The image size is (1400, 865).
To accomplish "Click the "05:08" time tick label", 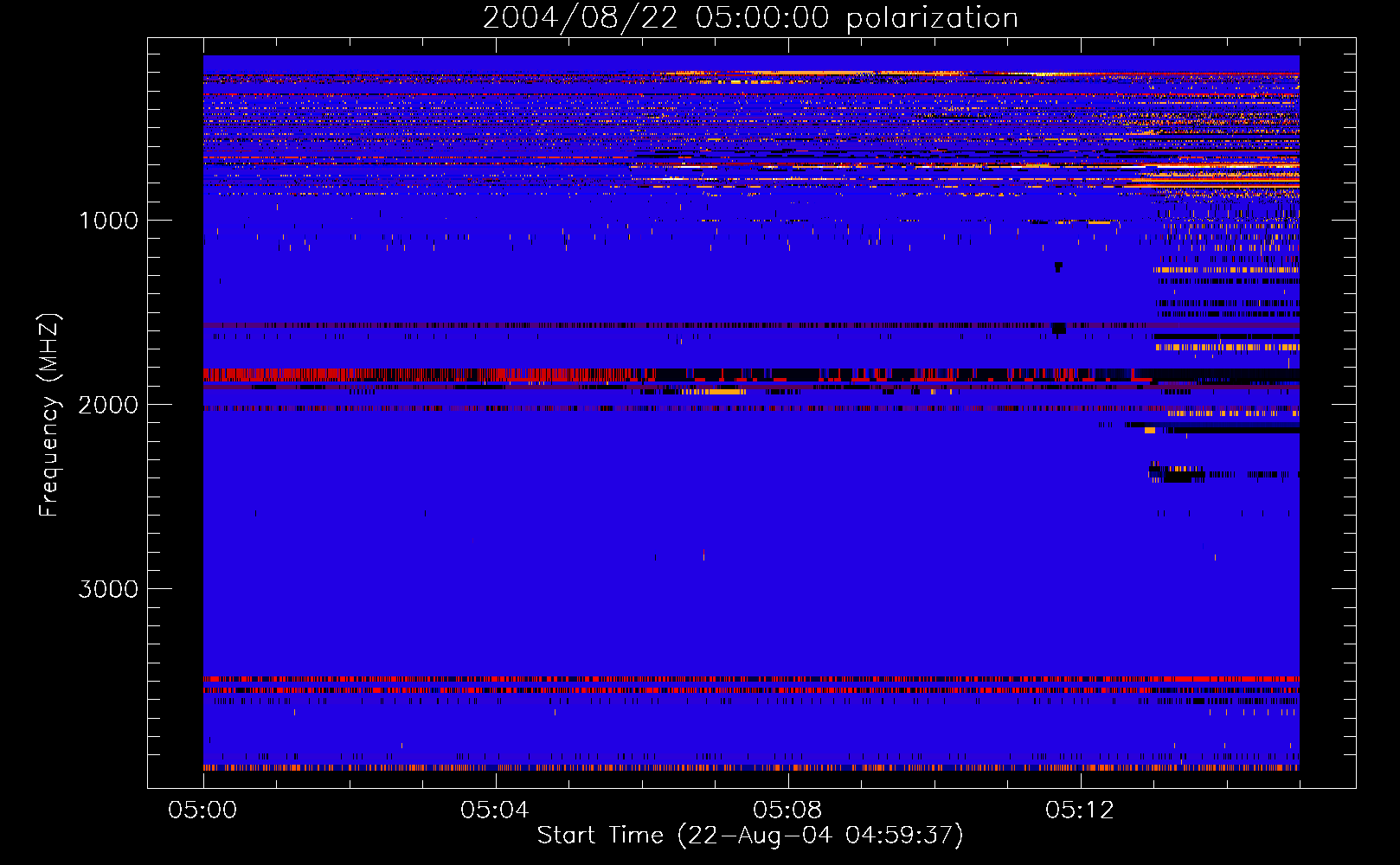I will click(x=787, y=811).
